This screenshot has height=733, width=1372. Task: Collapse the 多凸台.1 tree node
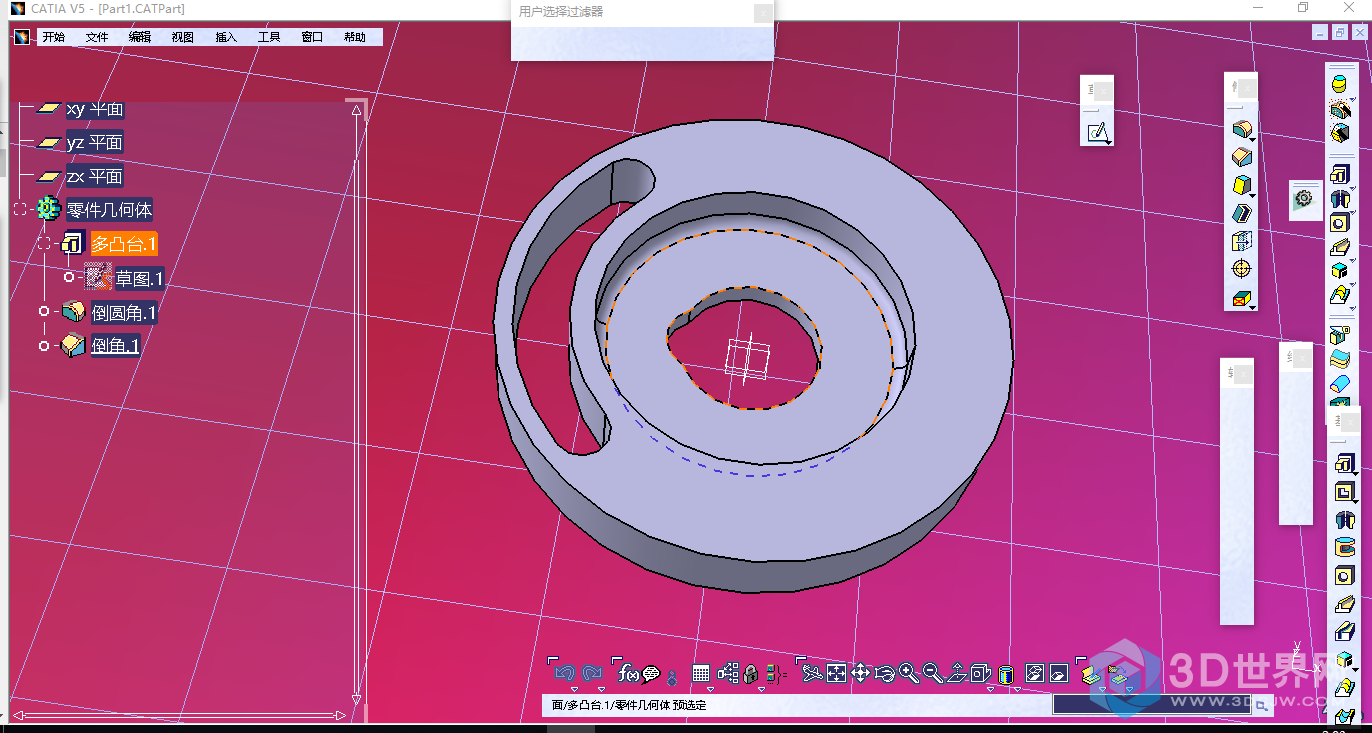[x=44, y=243]
